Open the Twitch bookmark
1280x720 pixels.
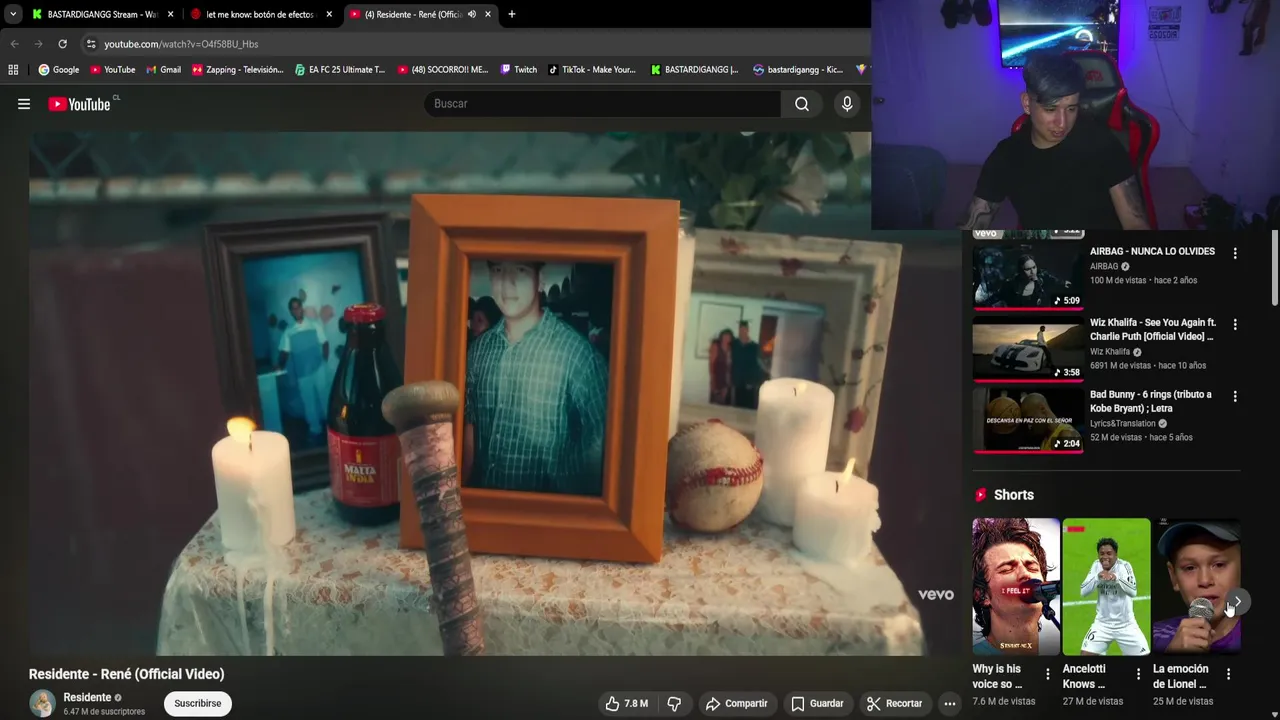point(519,70)
